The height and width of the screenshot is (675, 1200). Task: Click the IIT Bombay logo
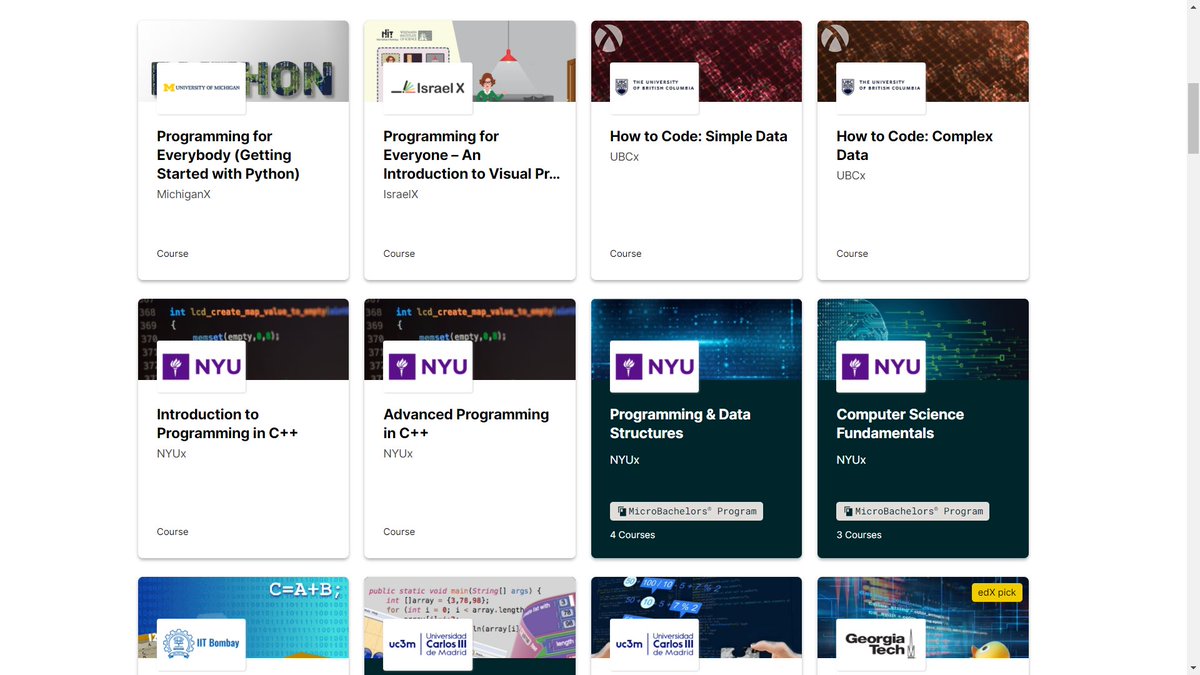[x=201, y=644]
